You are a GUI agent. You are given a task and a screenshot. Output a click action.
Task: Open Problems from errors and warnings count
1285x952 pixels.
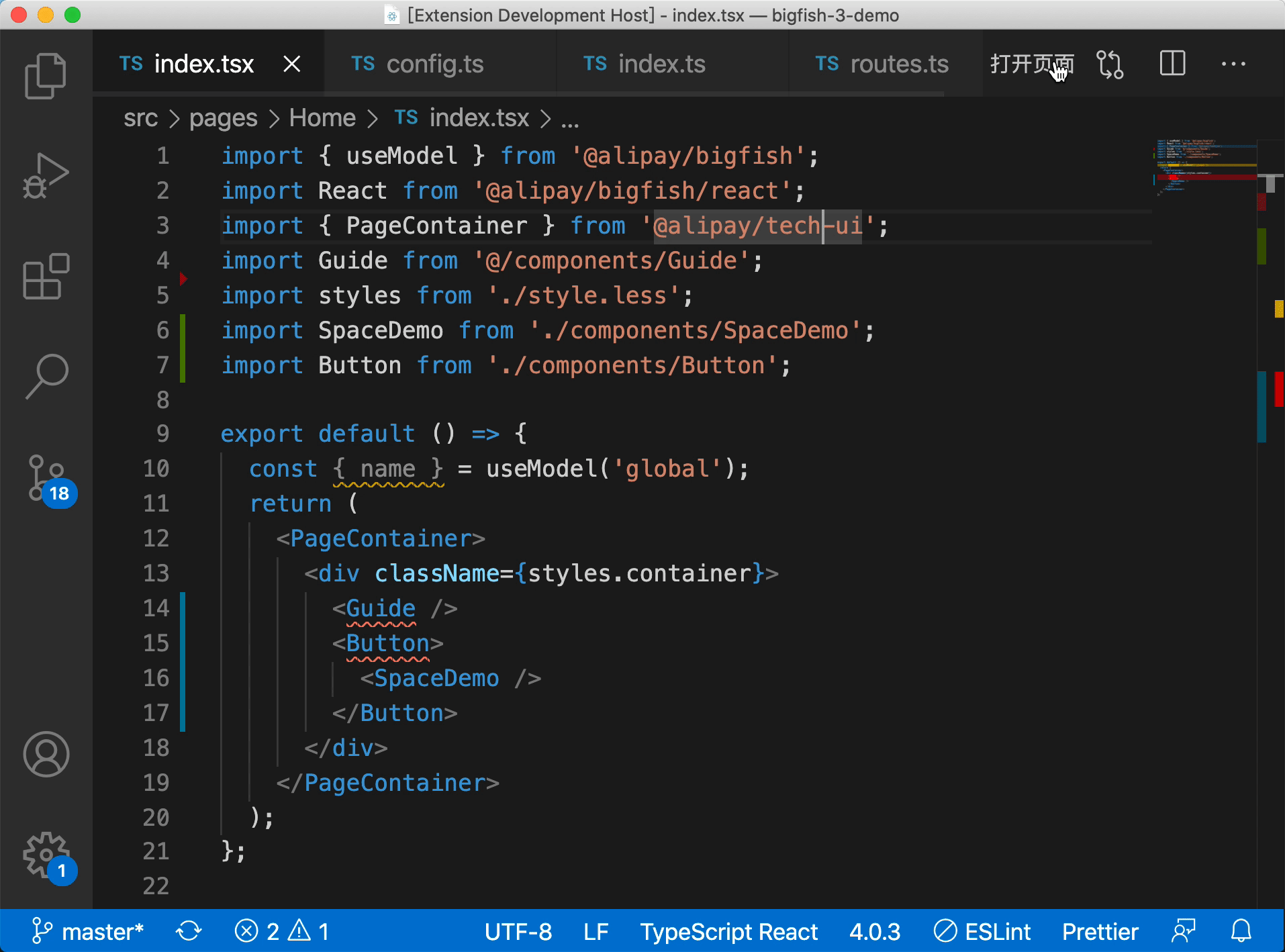tap(282, 931)
